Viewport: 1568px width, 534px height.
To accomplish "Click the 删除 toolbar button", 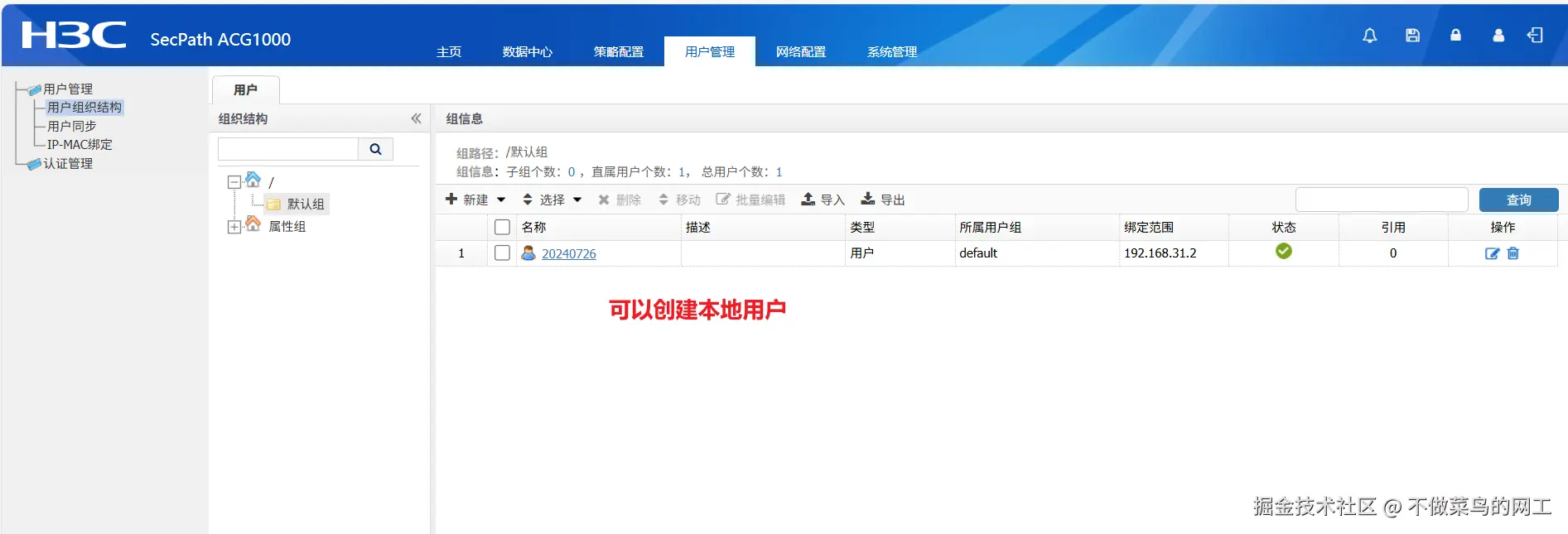I will coord(620,200).
